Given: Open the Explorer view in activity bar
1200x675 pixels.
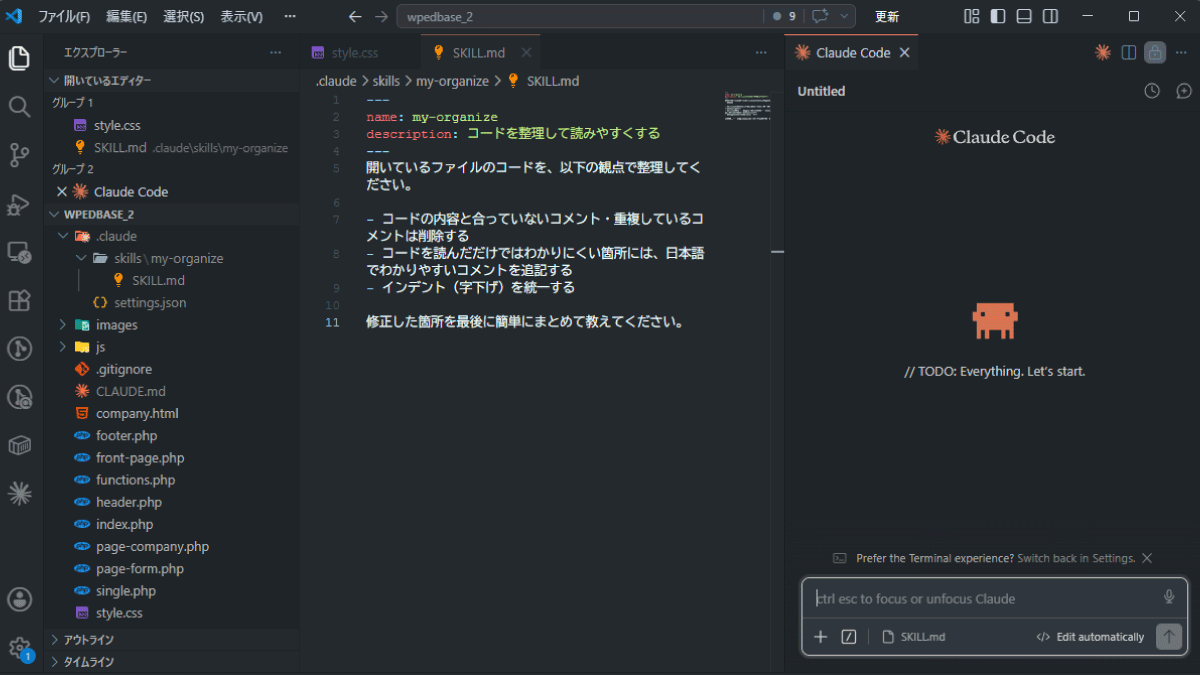Looking at the screenshot, I should pyautogui.click(x=19, y=58).
